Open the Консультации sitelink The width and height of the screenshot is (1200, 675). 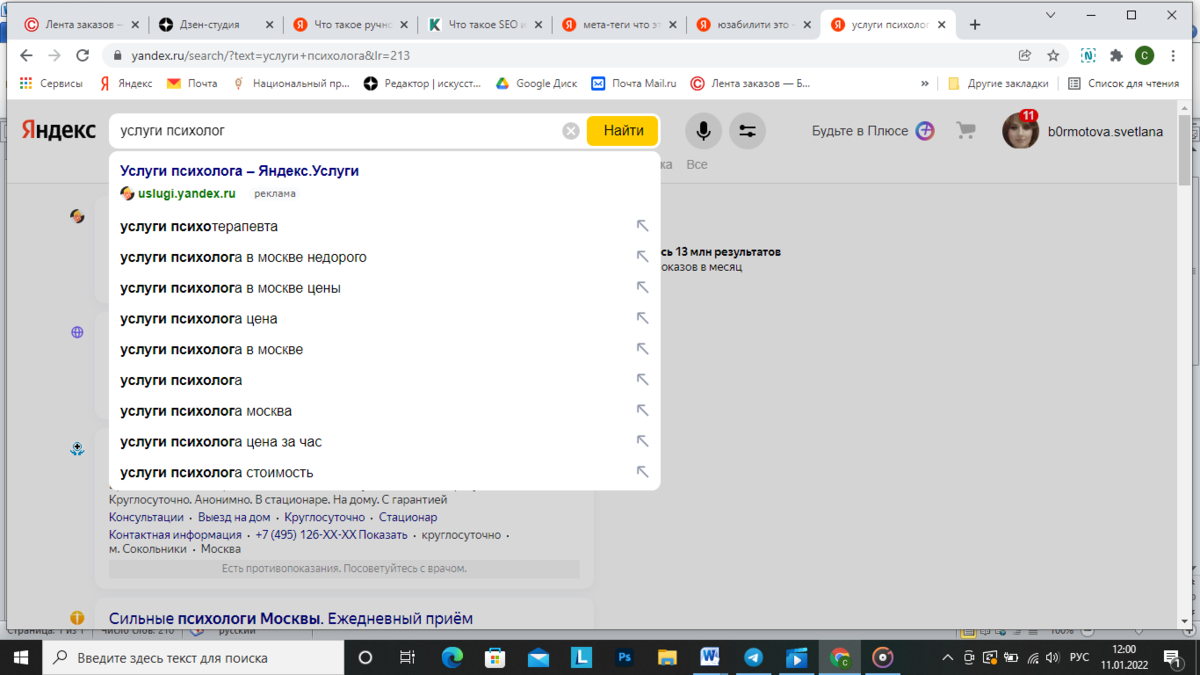click(146, 517)
